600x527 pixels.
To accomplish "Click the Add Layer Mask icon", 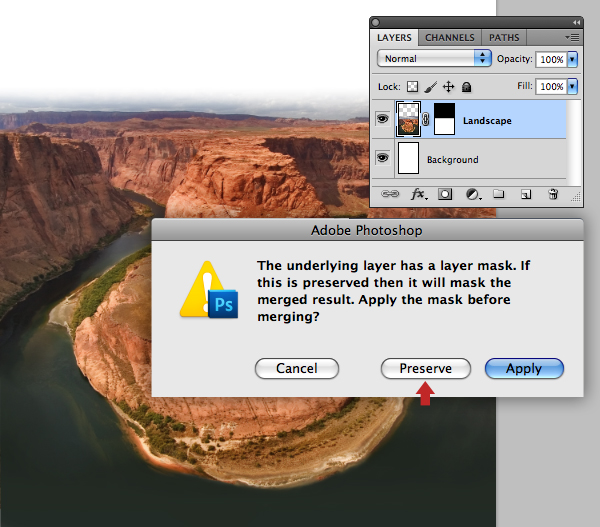I will (445, 194).
